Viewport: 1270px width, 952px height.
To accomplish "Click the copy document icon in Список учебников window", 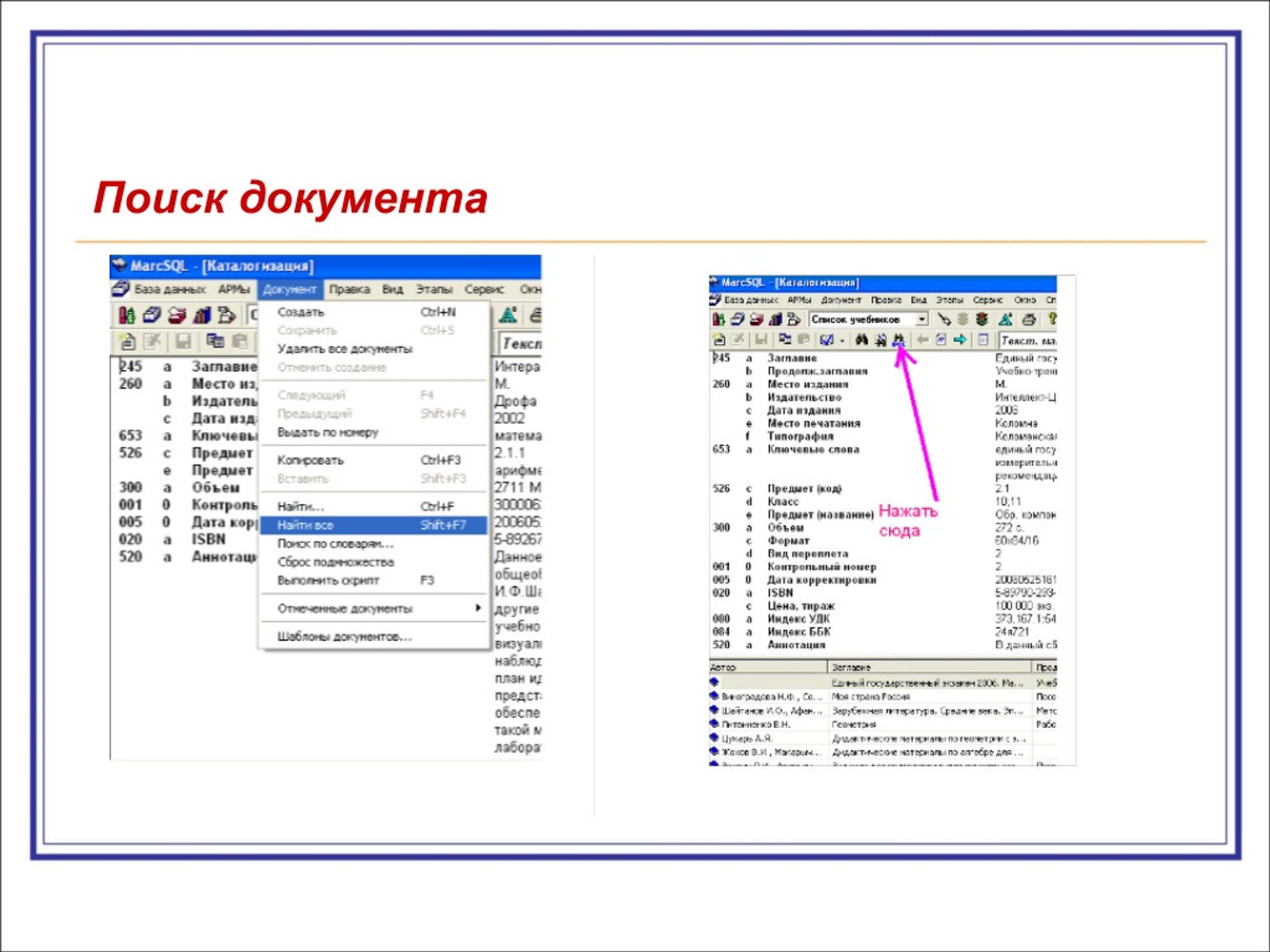I will click(x=785, y=339).
